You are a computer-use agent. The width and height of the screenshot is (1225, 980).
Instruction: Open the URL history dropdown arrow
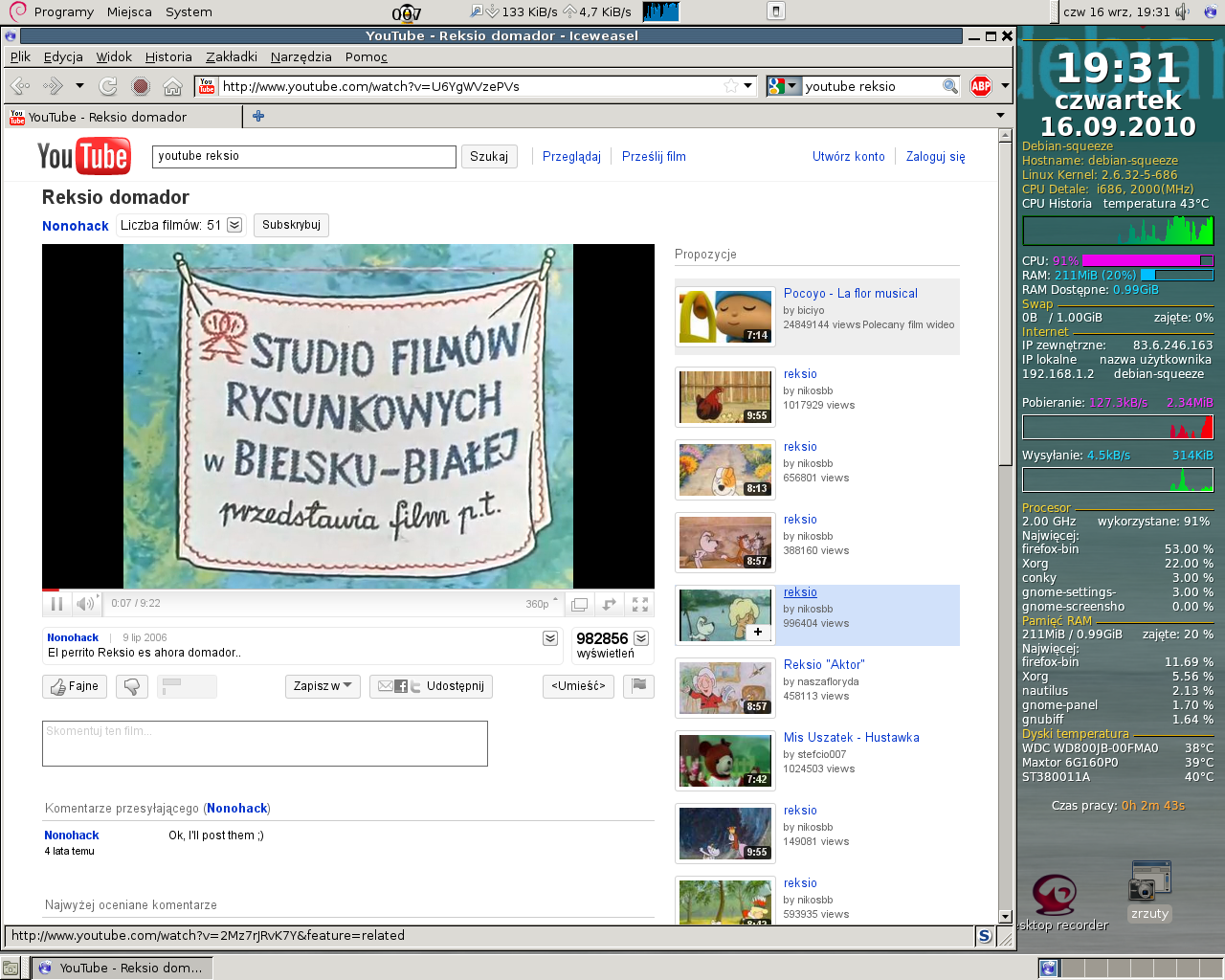pos(748,85)
